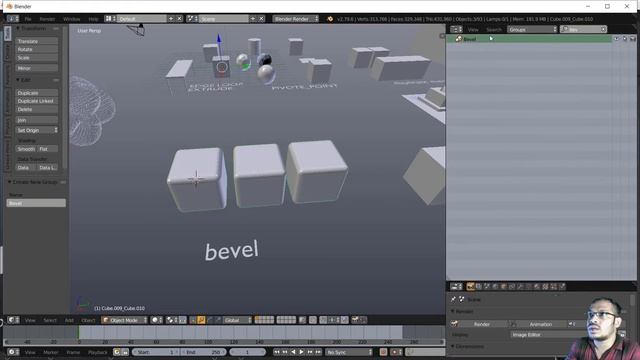Click the Mirror button

coord(37,68)
